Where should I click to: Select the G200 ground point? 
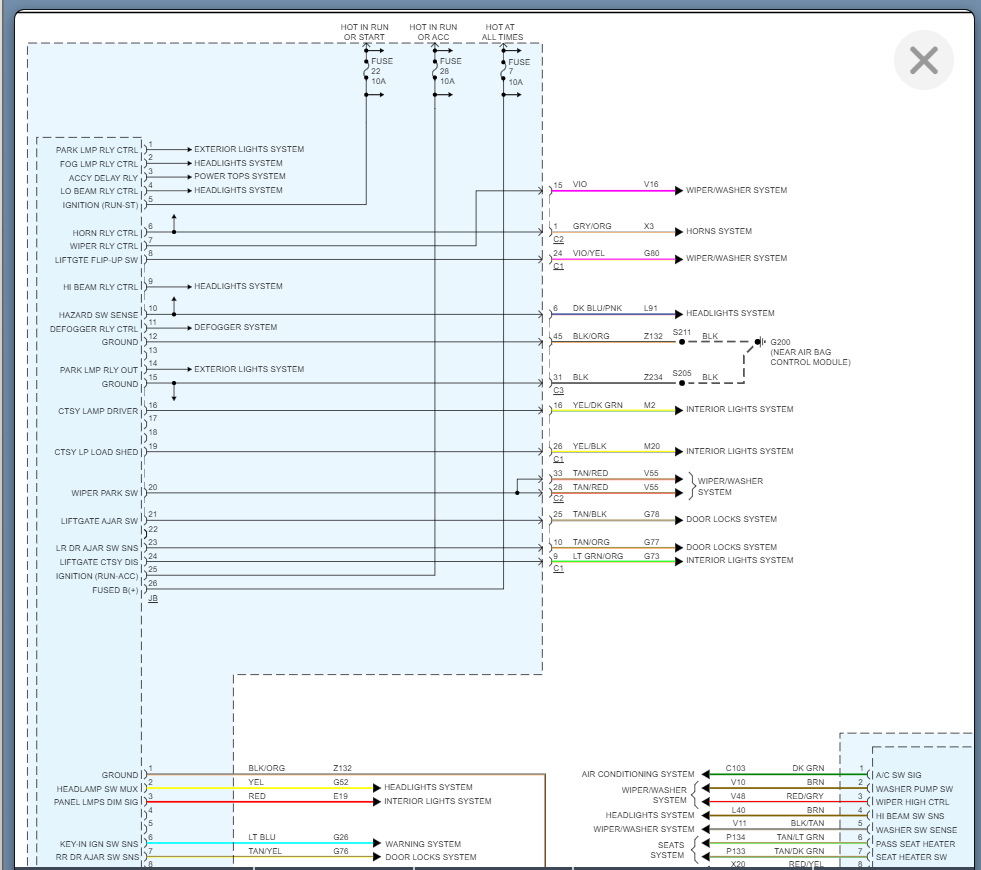(x=758, y=342)
